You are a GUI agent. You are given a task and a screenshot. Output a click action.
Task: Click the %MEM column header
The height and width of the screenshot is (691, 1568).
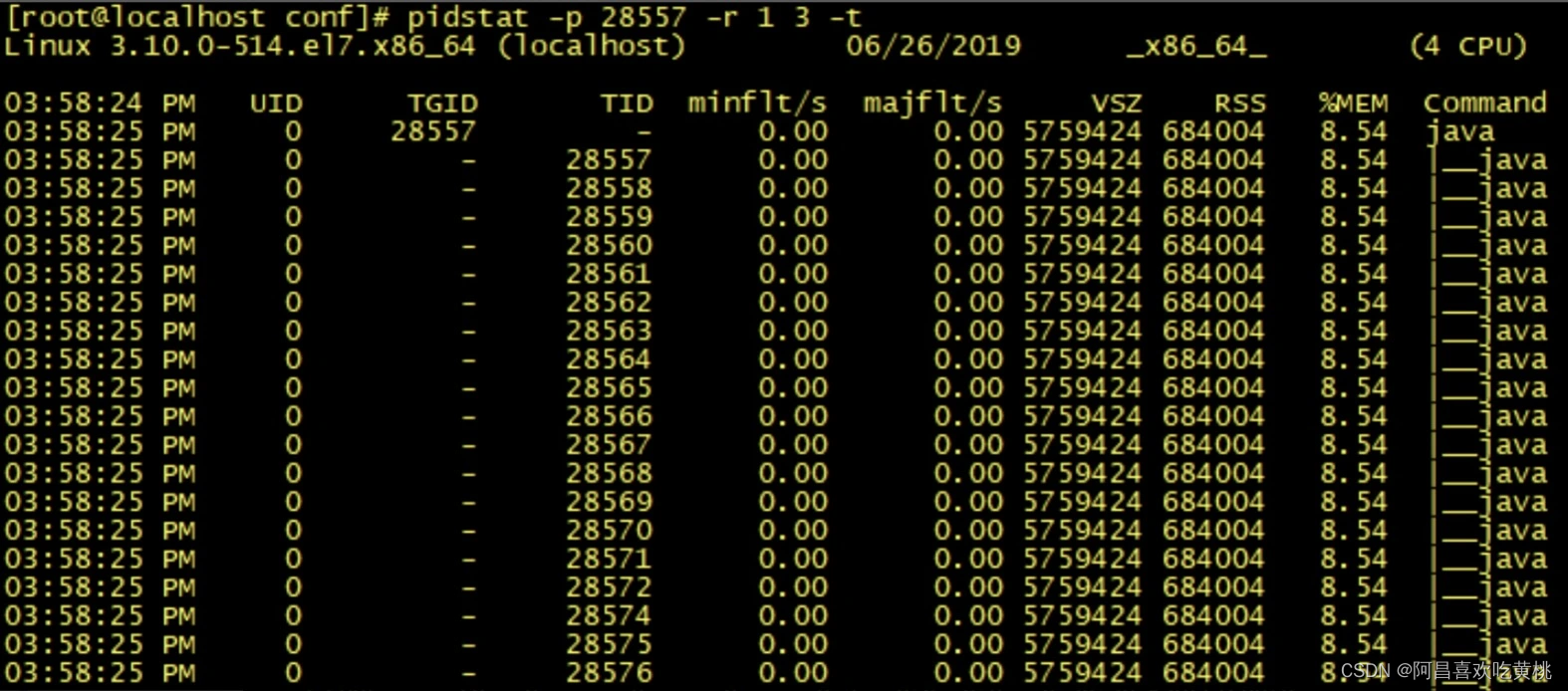[x=1353, y=104]
